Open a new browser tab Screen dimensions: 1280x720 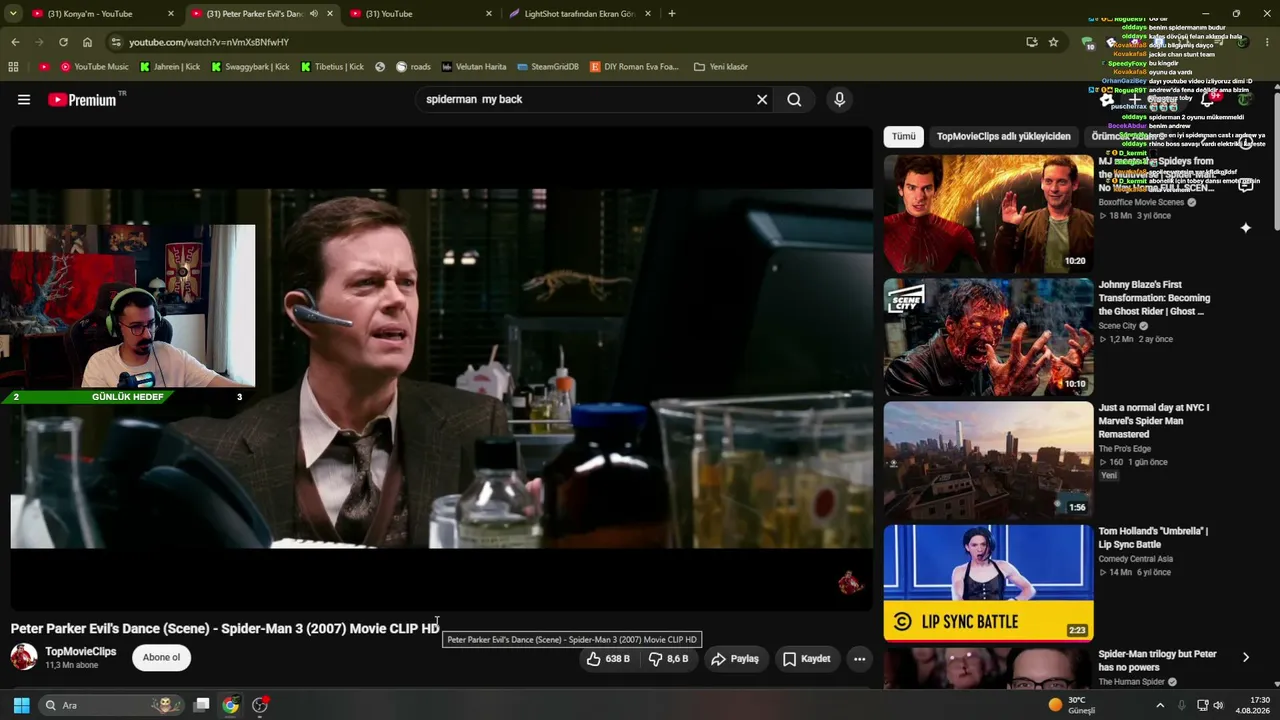[x=671, y=14]
